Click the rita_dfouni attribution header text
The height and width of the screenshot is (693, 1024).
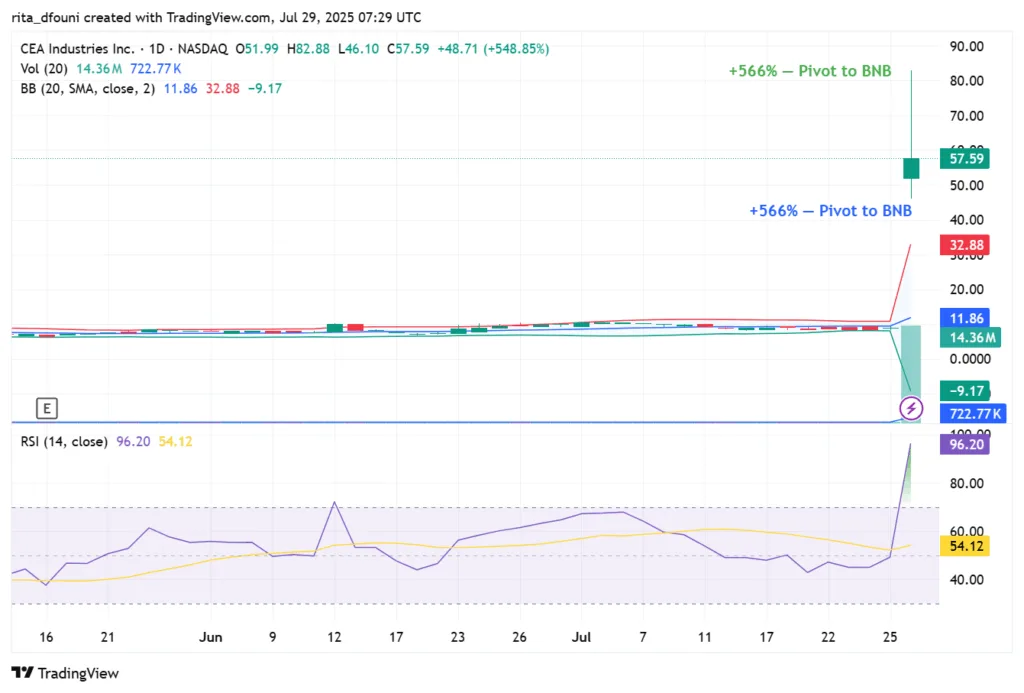click(x=216, y=18)
